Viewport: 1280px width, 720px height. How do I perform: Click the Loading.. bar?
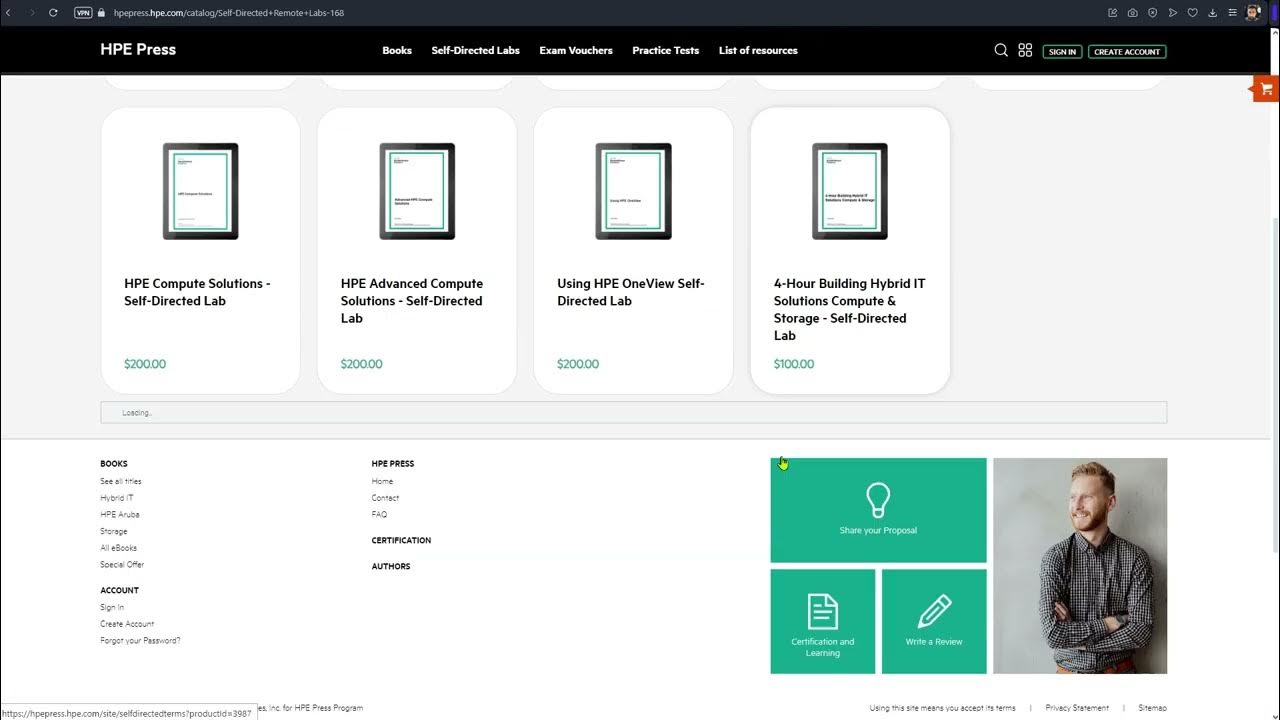tap(633, 412)
